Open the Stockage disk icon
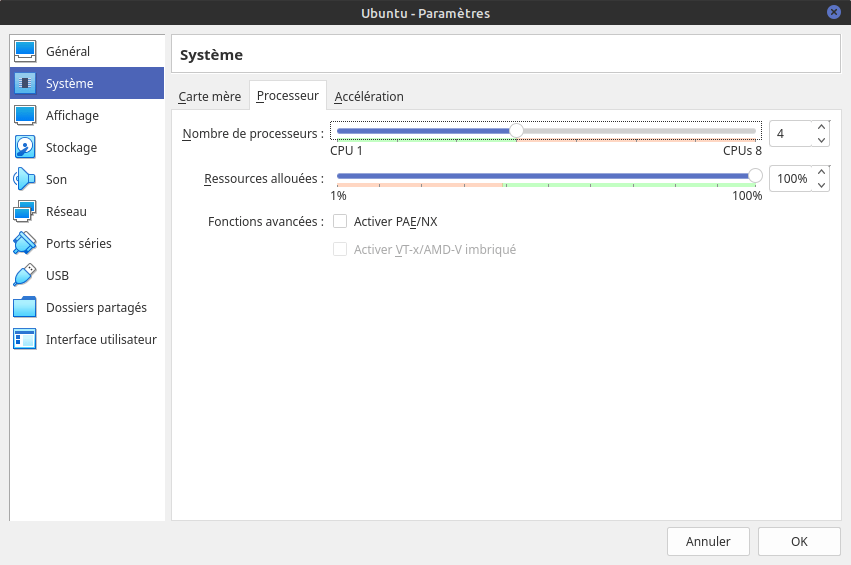Screen dimensions: 851x565 point(25,147)
